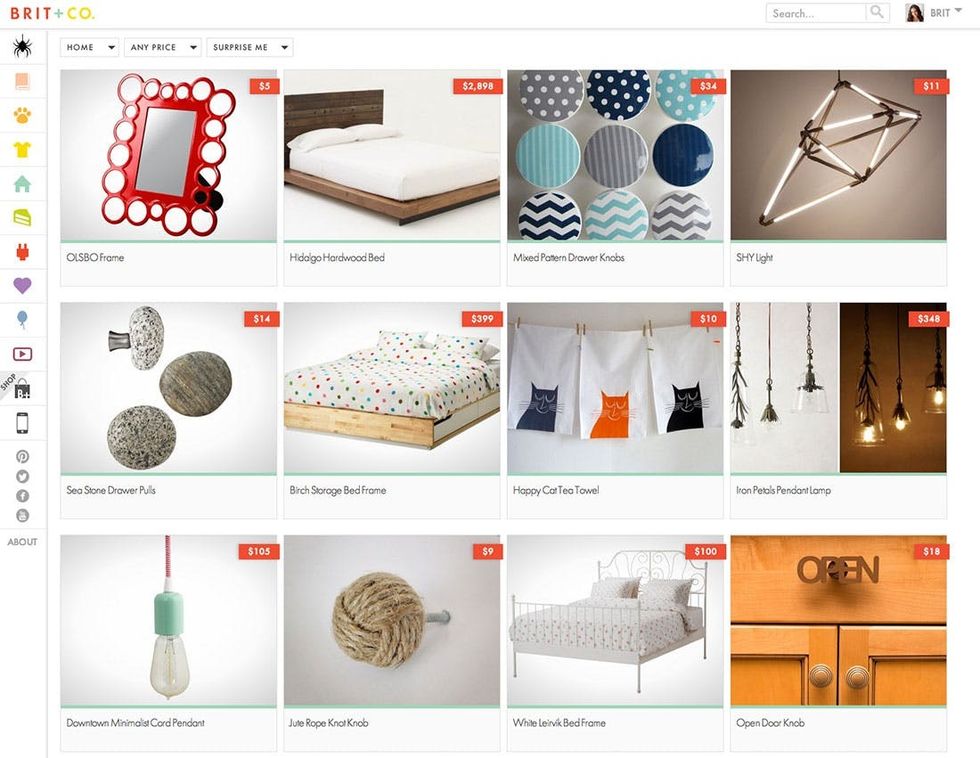Click the black spider icon in sidebar
980x758 pixels.
22,47
